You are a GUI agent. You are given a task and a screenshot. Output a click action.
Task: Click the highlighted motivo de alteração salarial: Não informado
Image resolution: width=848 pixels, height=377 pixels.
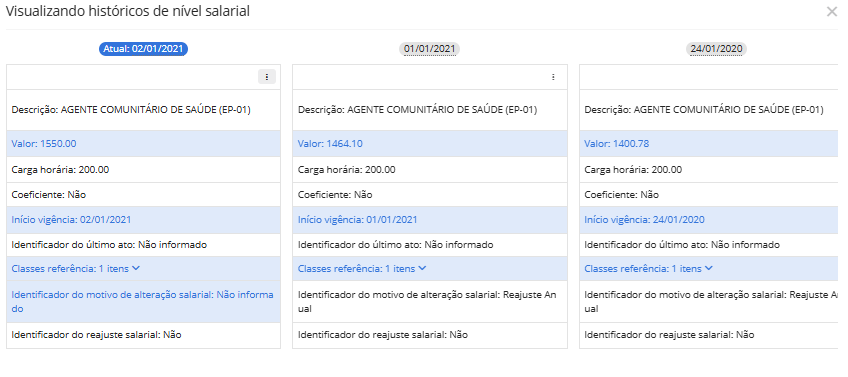tap(143, 302)
